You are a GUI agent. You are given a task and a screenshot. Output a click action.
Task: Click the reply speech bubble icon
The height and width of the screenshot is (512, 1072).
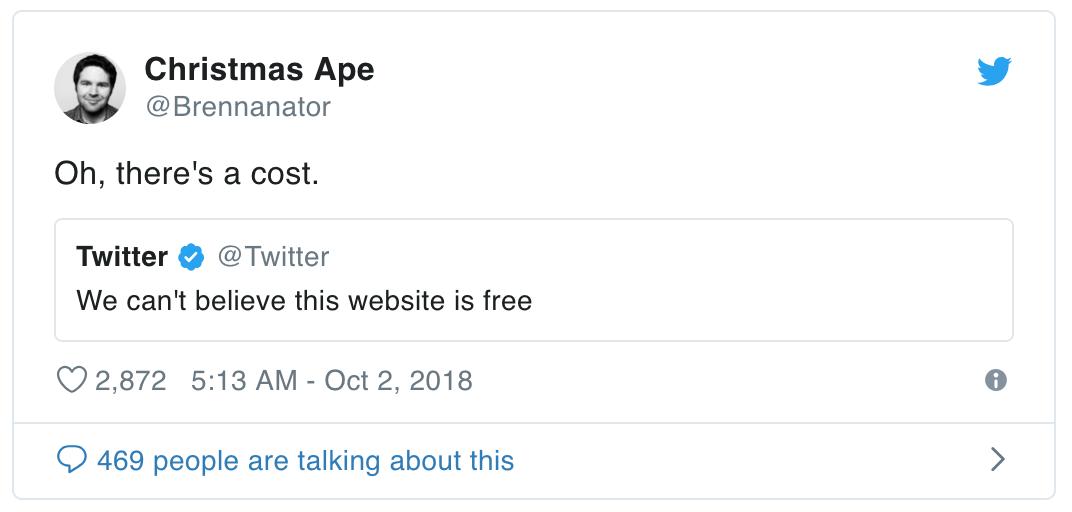pyautogui.click(x=71, y=460)
